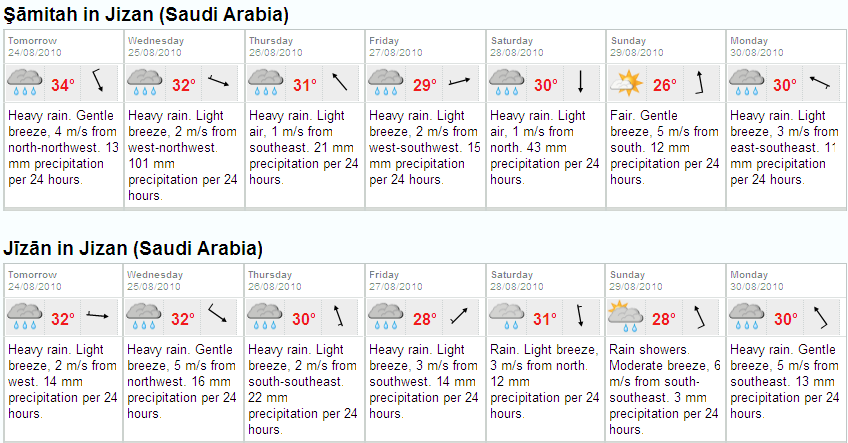Select Şāmitah Wednesday 25/08/2010 date header

pos(156,47)
